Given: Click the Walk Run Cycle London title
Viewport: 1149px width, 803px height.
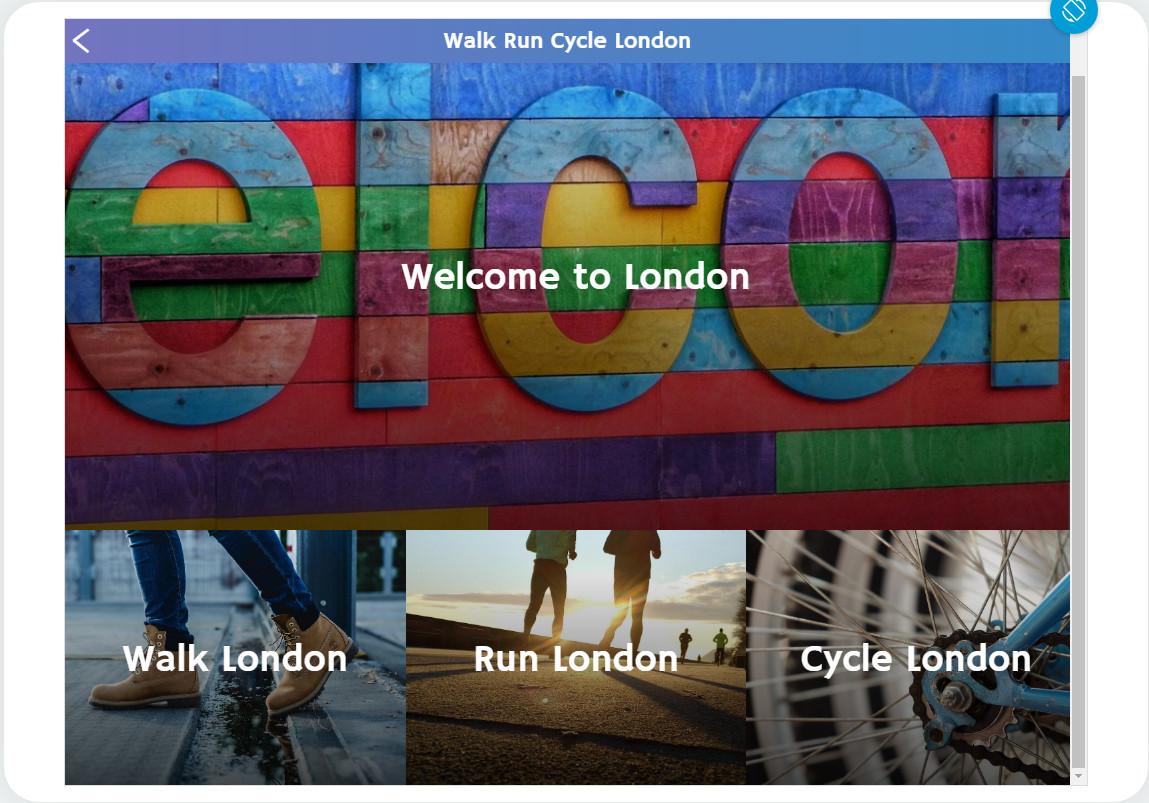Looking at the screenshot, I should (x=566, y=40).
